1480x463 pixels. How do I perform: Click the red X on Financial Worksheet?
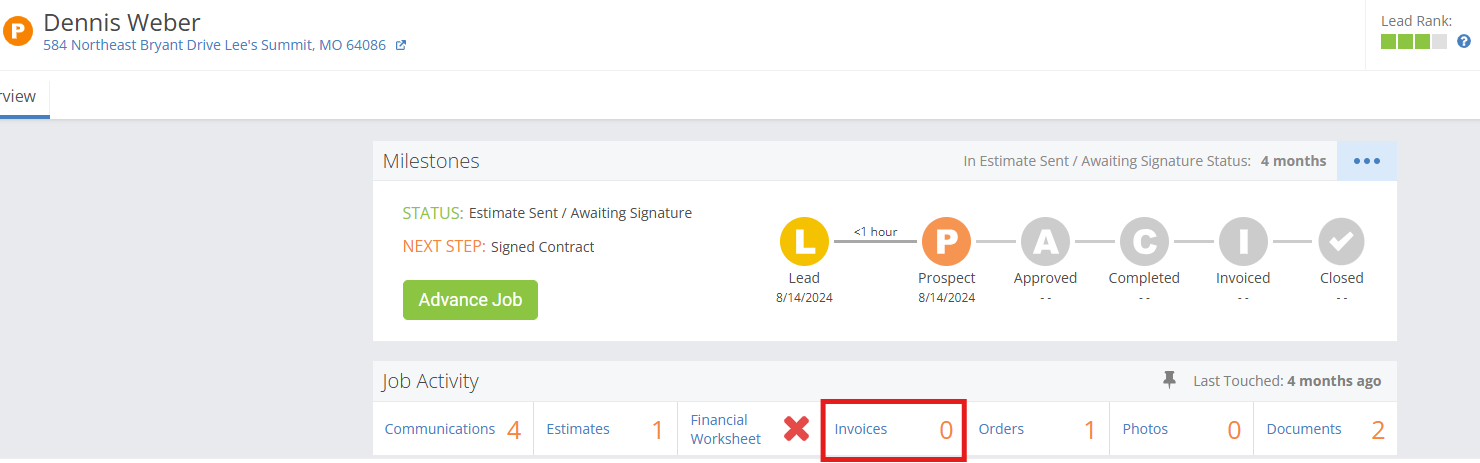[x=796, y=429]
